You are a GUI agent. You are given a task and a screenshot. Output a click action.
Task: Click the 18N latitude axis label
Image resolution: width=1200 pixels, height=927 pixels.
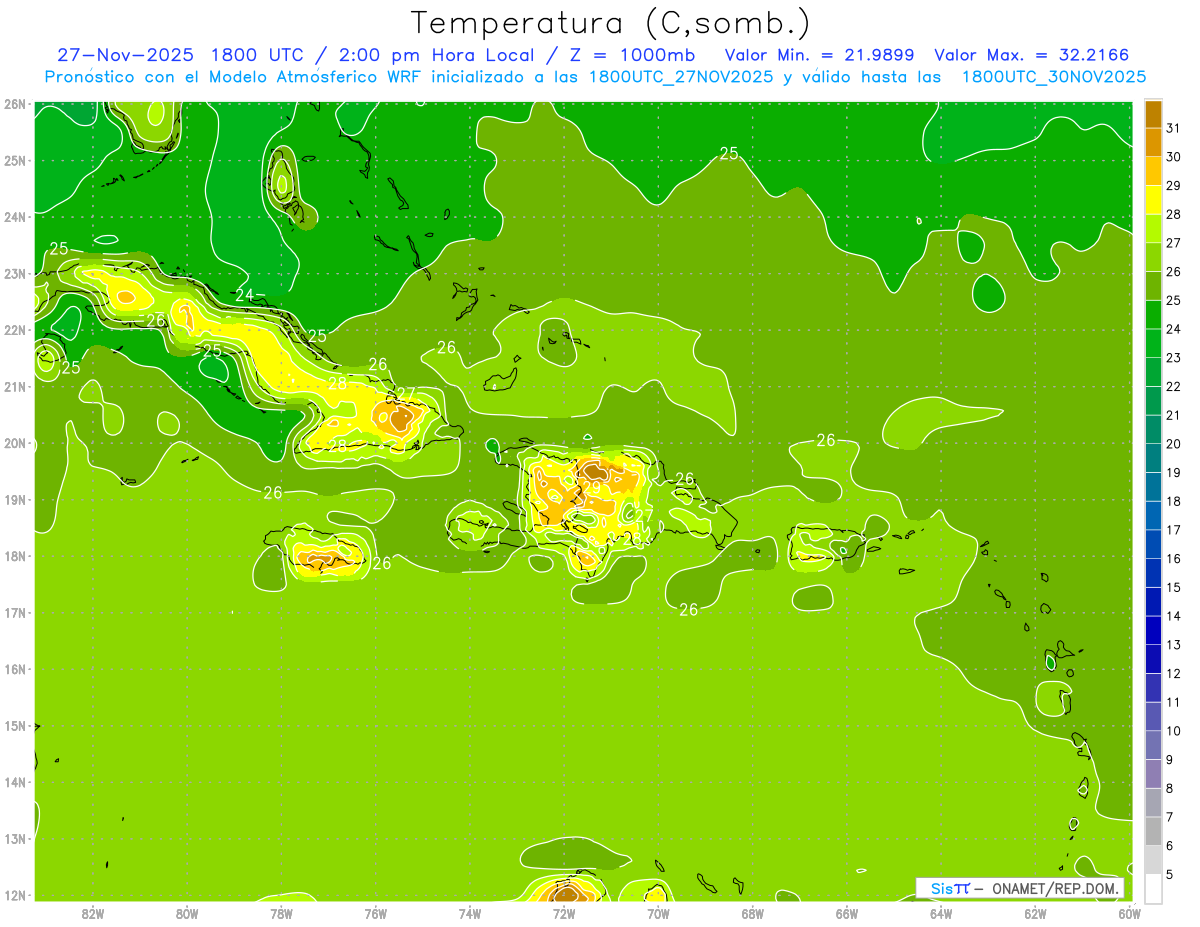click(15, 557)
